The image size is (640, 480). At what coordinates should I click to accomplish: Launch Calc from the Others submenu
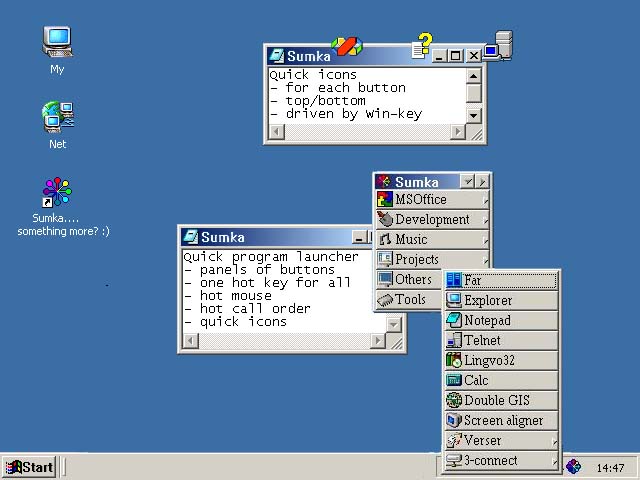[x=502, y=380]
